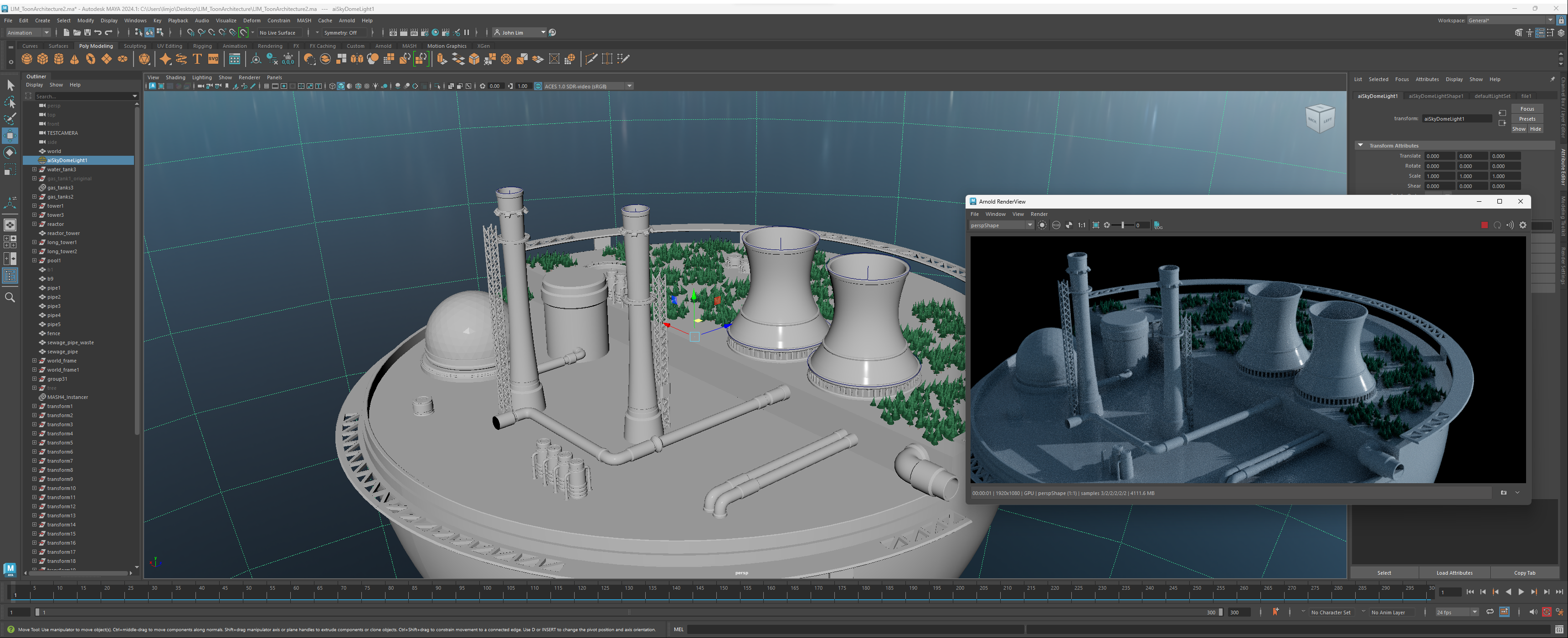Adjust the RenderView exposure slider
This screenshot has height=638, width=1568.
coord(1122,225)
